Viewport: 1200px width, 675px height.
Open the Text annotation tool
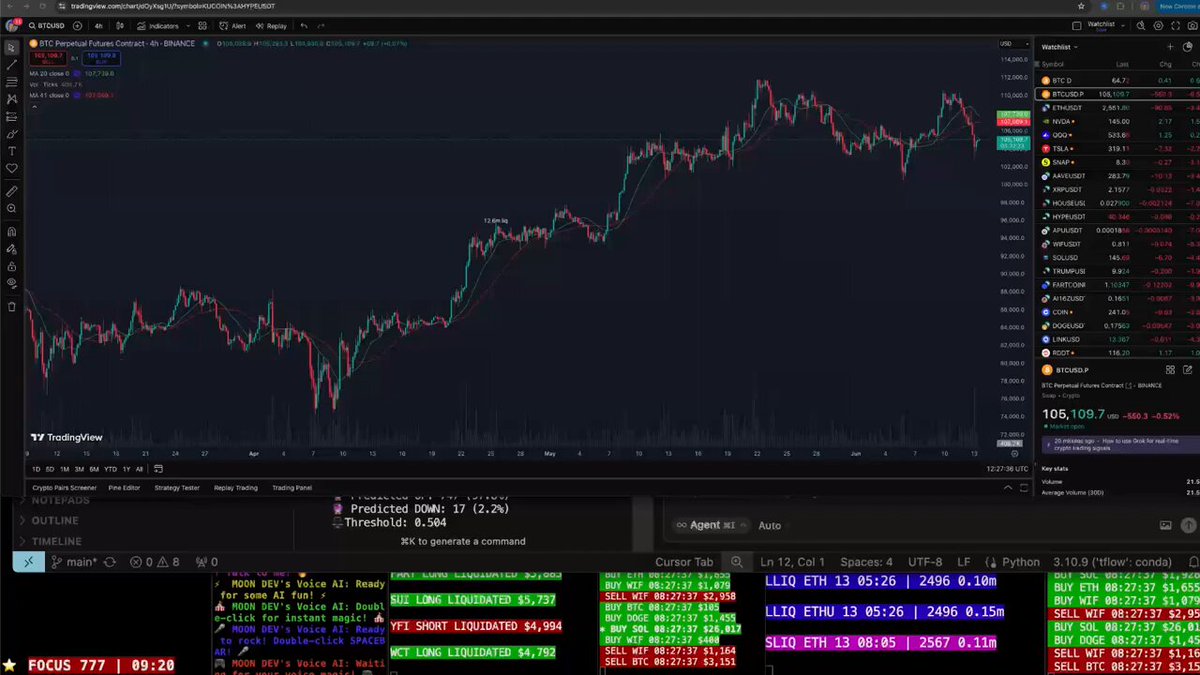pyautogui.click(x=12, y=151)
